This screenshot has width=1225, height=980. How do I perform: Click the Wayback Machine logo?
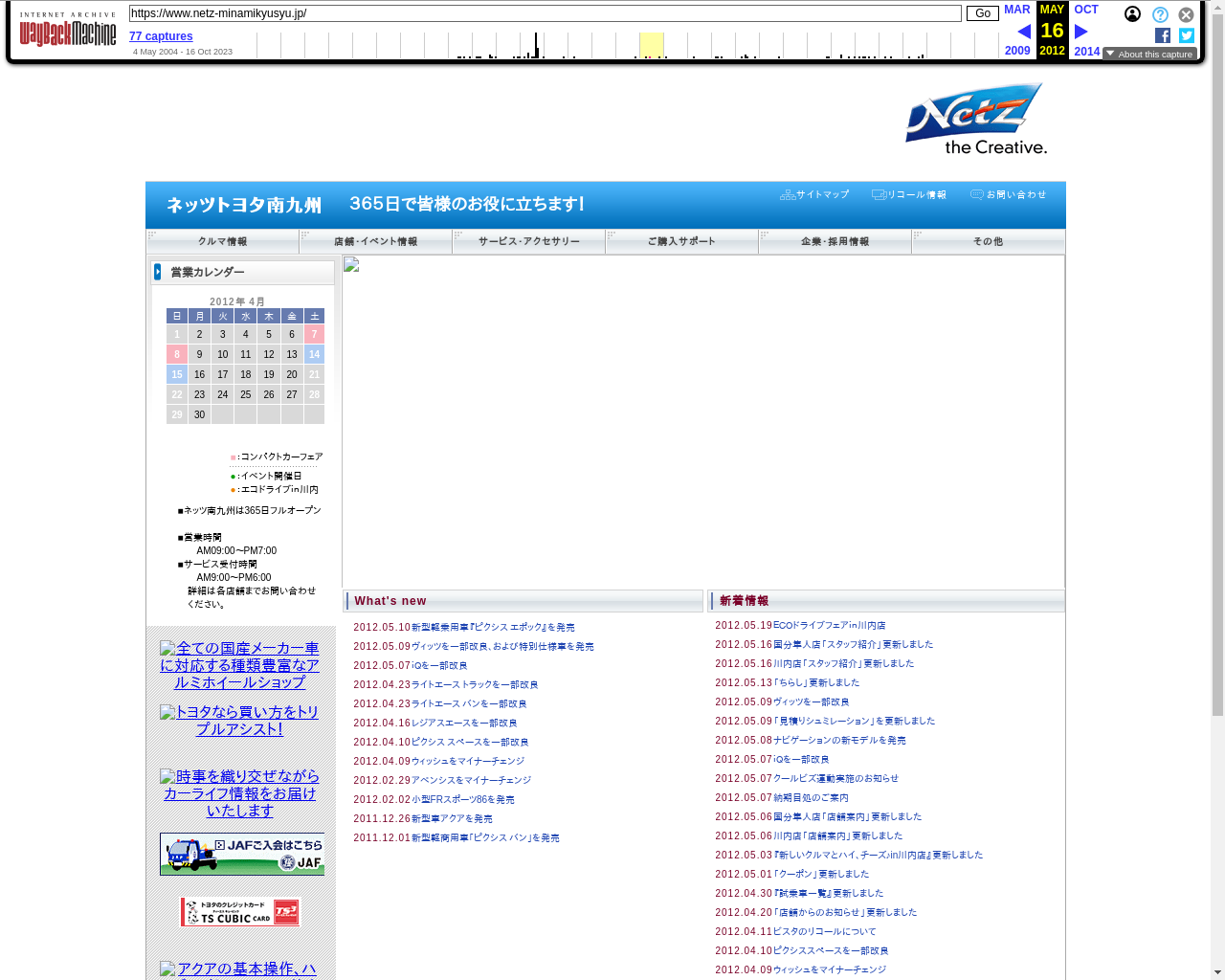pos(68,31)
